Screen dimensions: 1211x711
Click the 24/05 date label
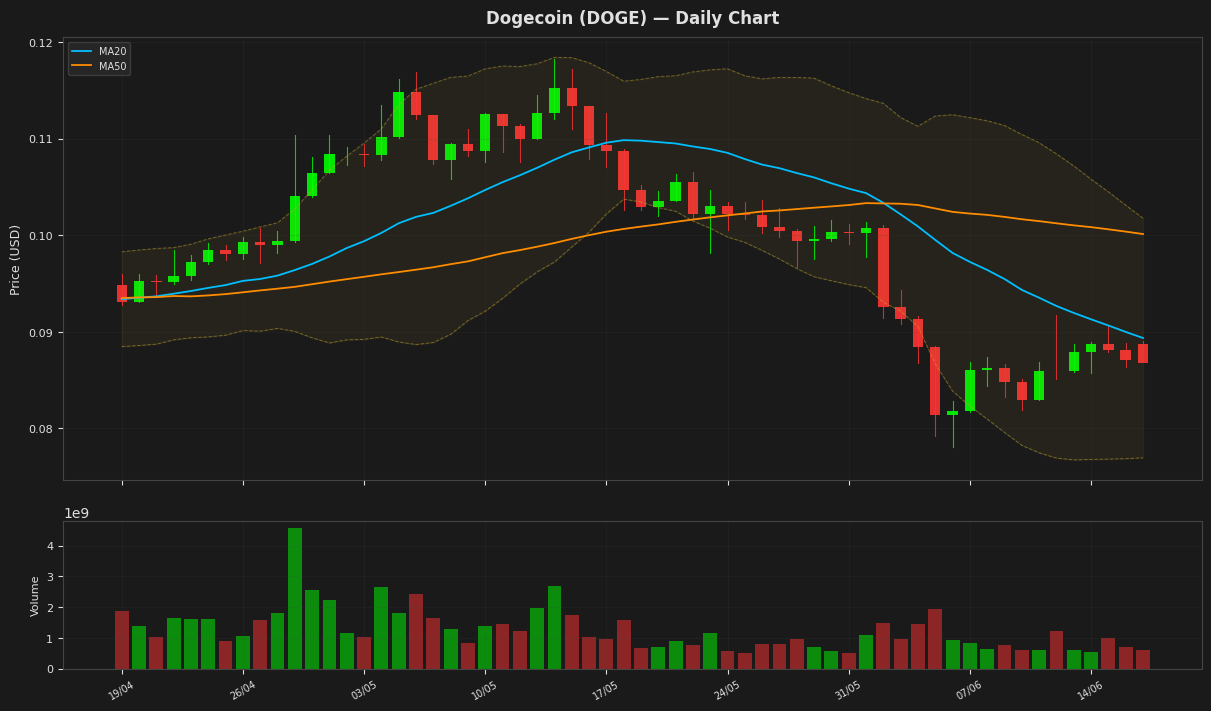[x=726, y=690]
